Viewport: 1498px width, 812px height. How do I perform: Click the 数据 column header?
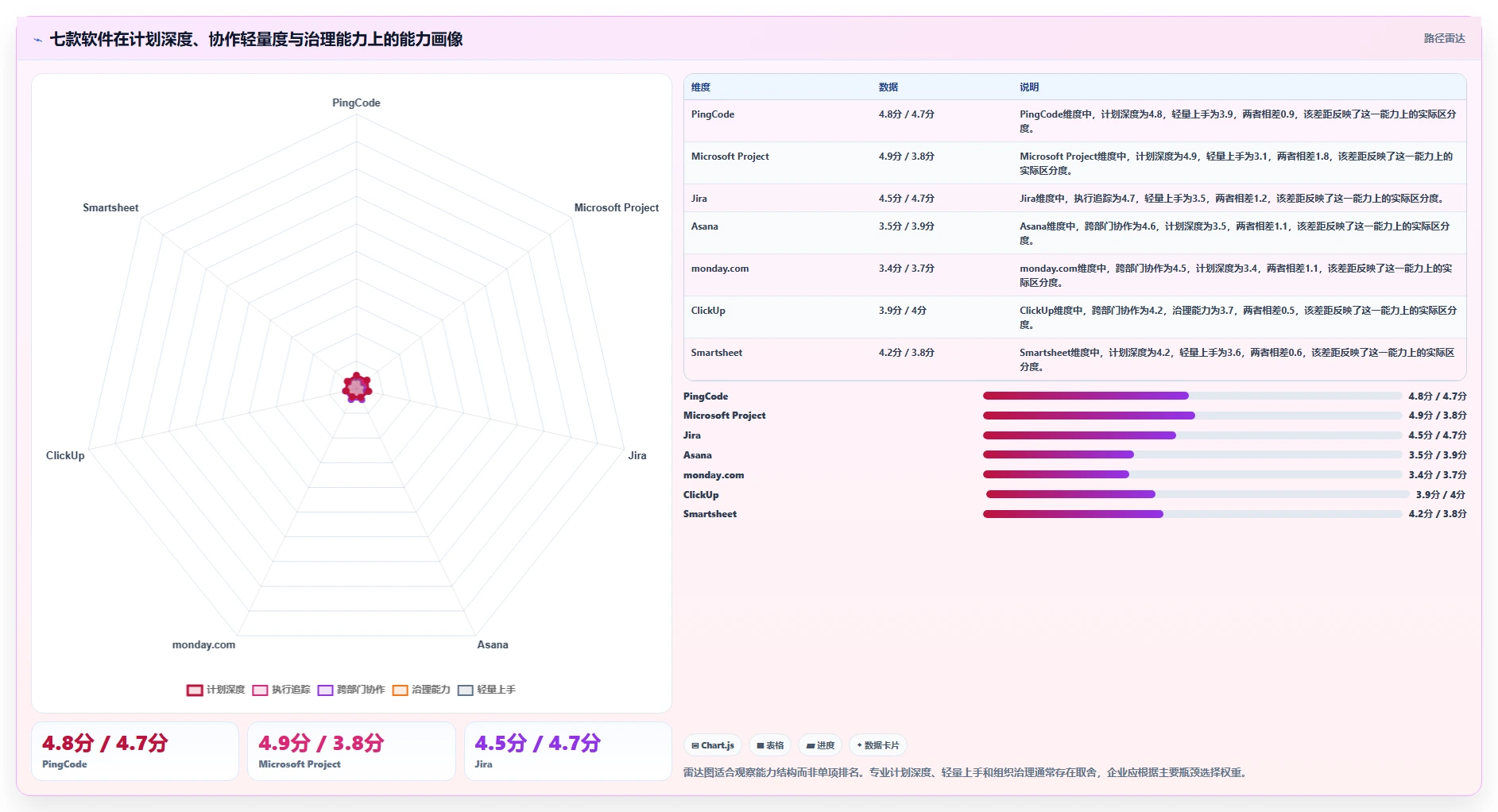[x=888, y=87]
